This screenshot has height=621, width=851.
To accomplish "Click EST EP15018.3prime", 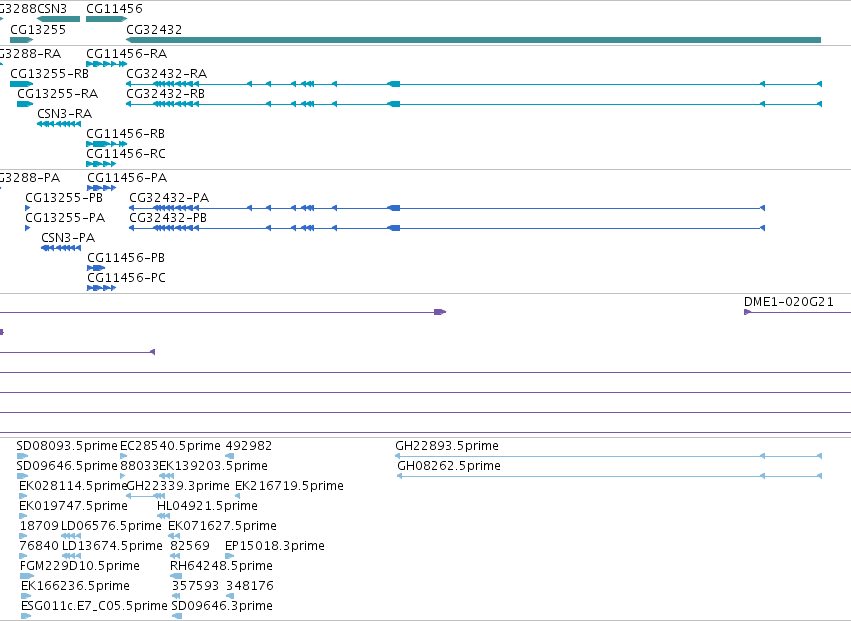I will click(230, 556).
